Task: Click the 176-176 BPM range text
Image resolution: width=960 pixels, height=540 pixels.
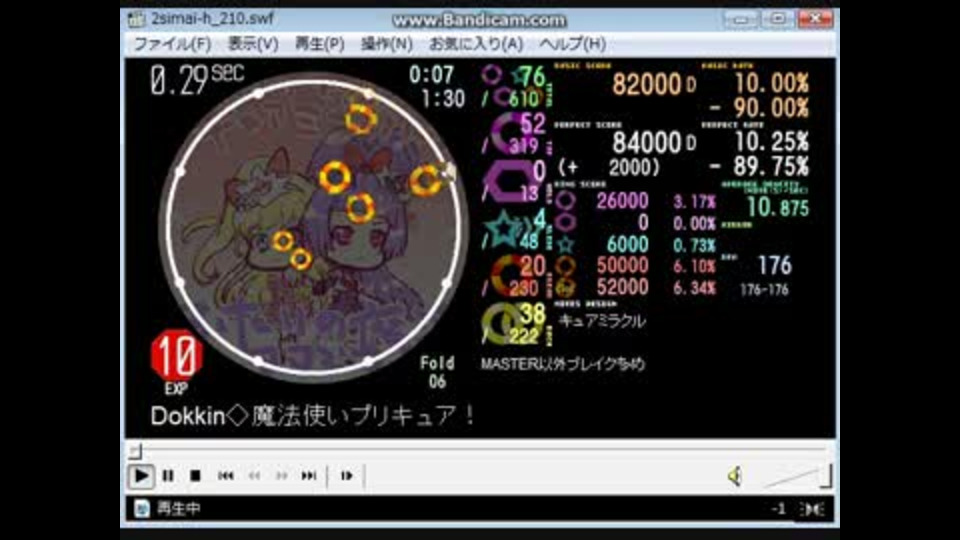Action: pyautogui.click(x=764, y=290)
